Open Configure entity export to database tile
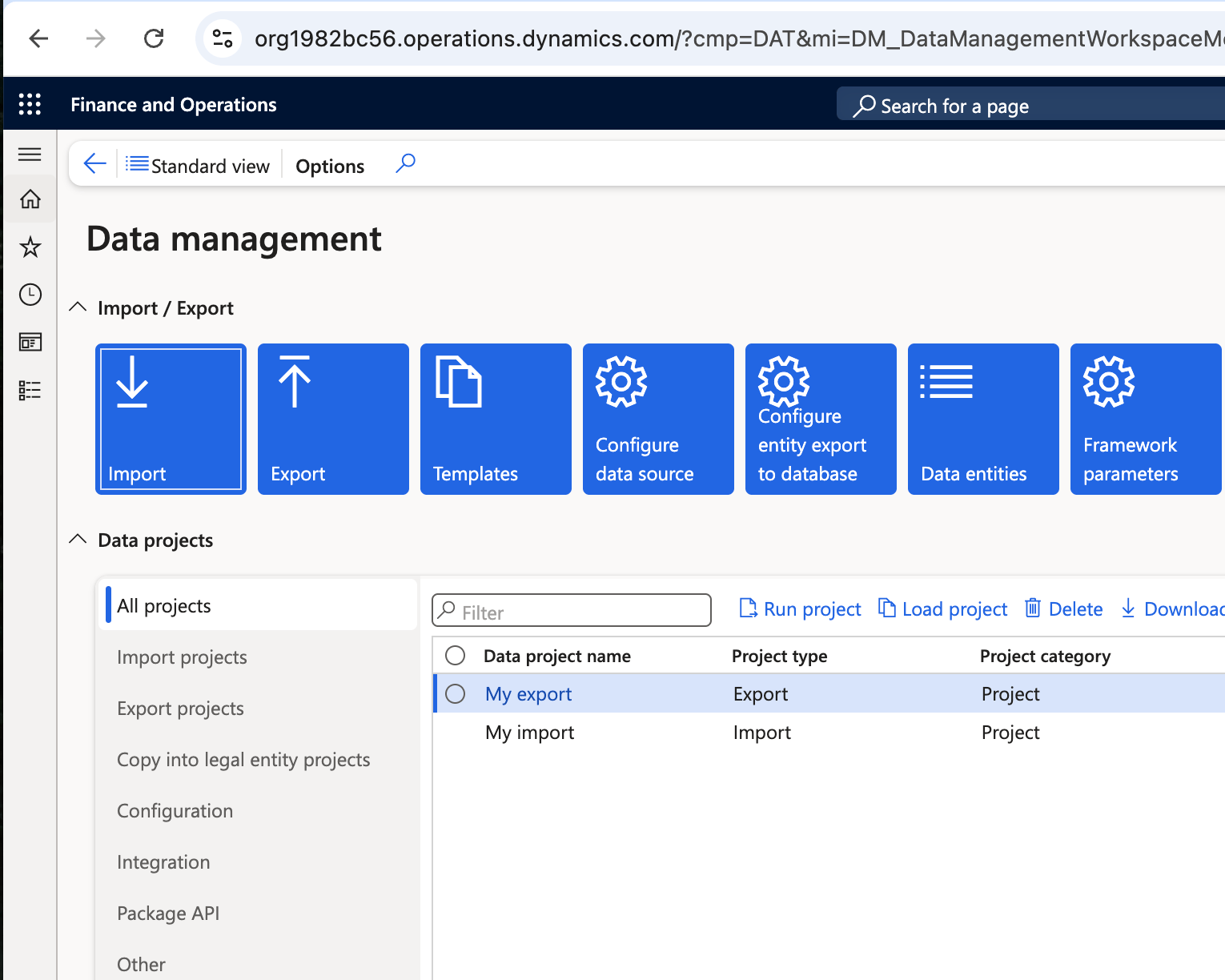This screenshot has height=980, width=1225. pyautogui.click(x=821, y=419)
